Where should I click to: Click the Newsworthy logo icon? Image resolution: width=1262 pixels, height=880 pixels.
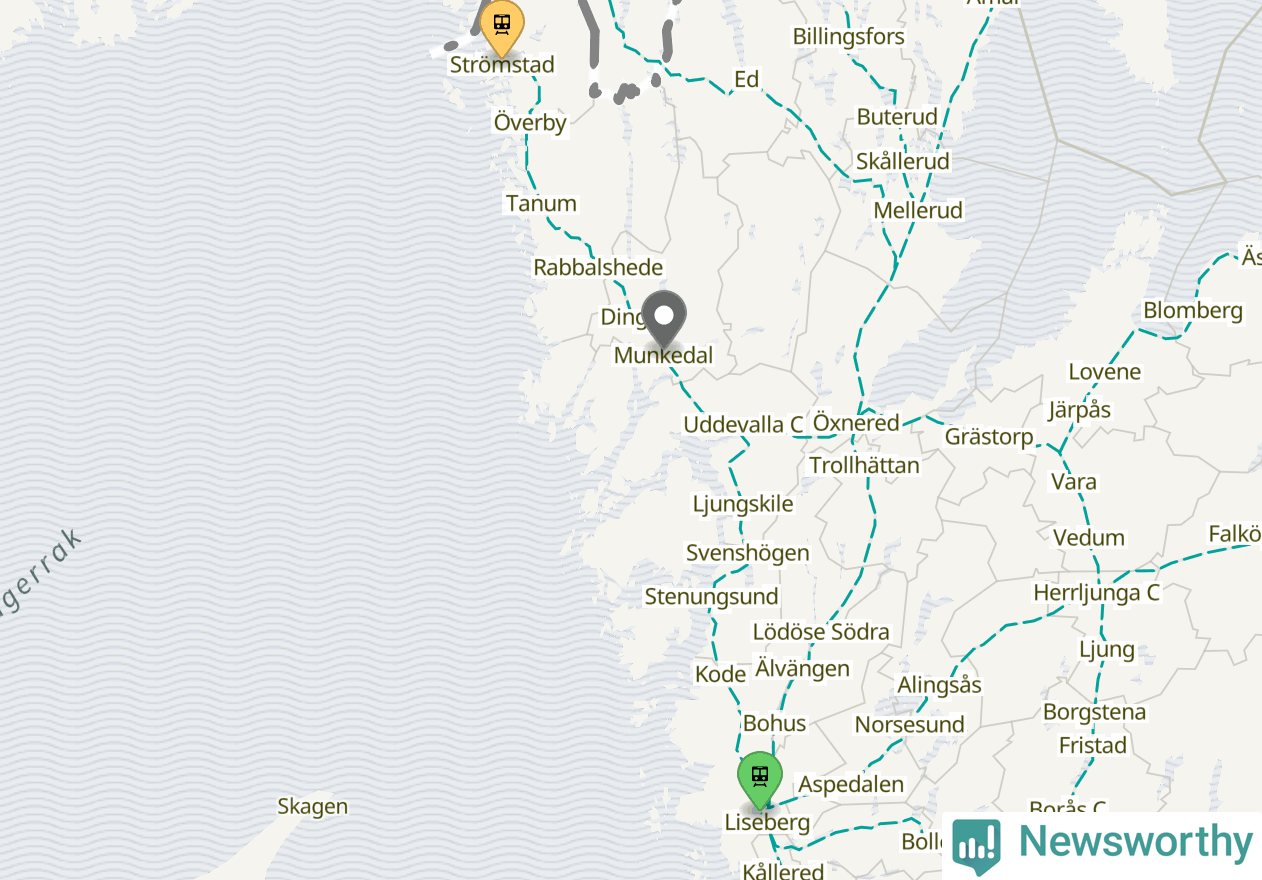976,846
